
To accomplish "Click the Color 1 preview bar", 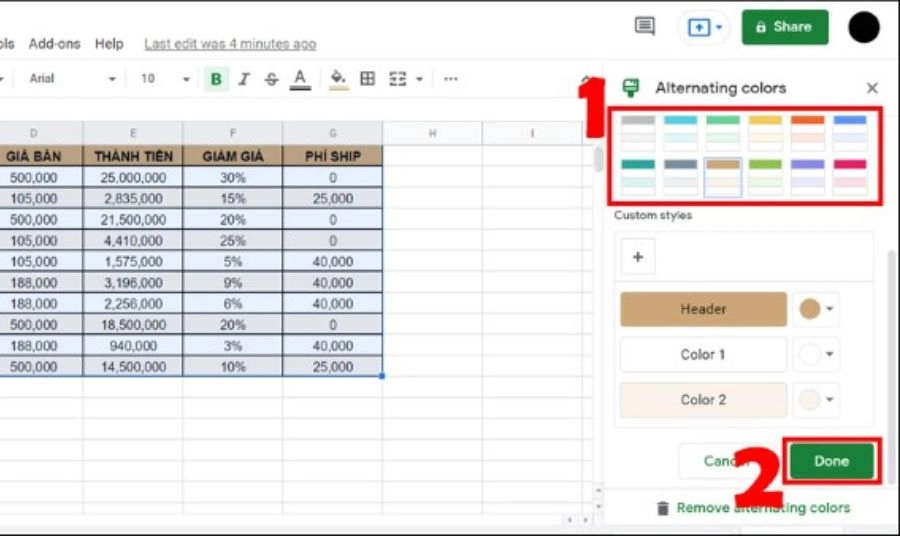I will pos(703,354).
